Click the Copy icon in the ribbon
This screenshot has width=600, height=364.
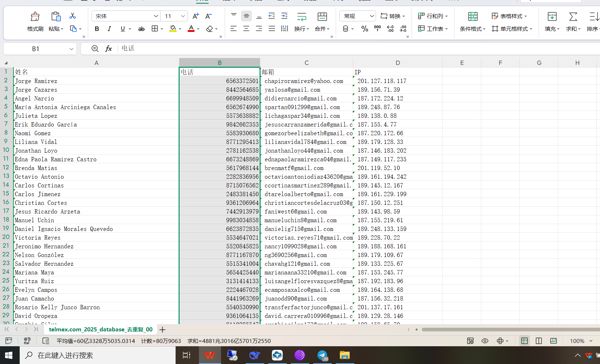(73, 29)
